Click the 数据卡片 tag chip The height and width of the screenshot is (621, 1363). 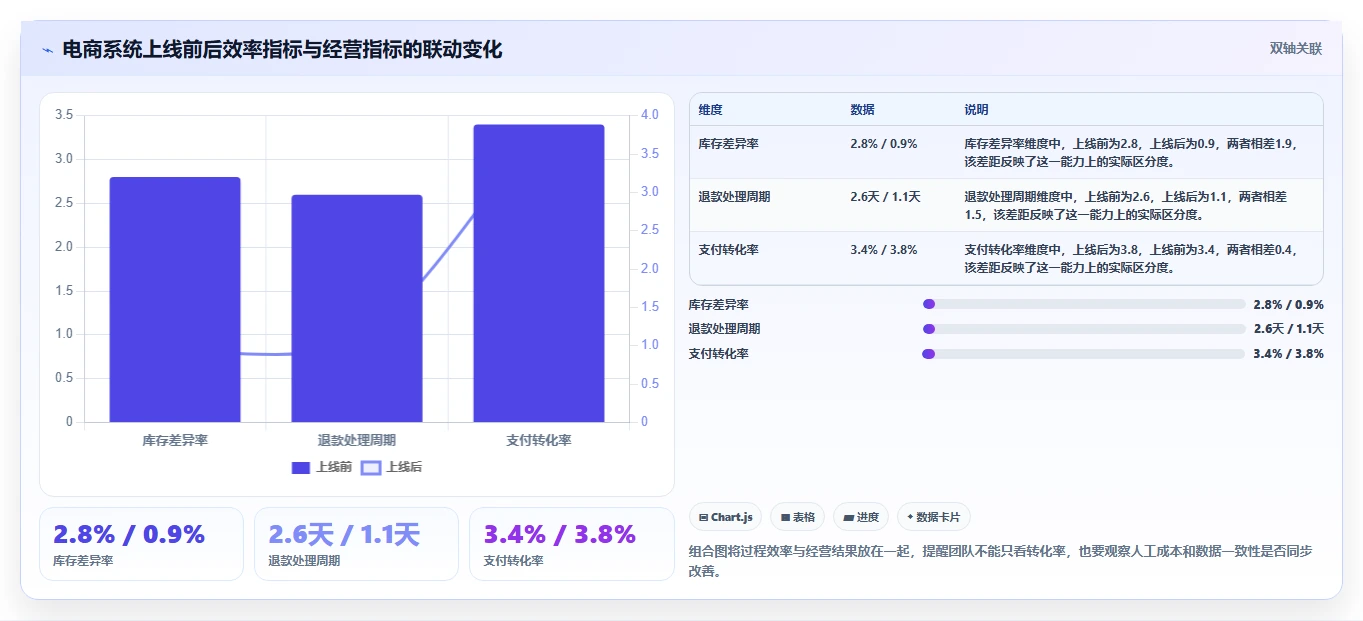(933, 517)
